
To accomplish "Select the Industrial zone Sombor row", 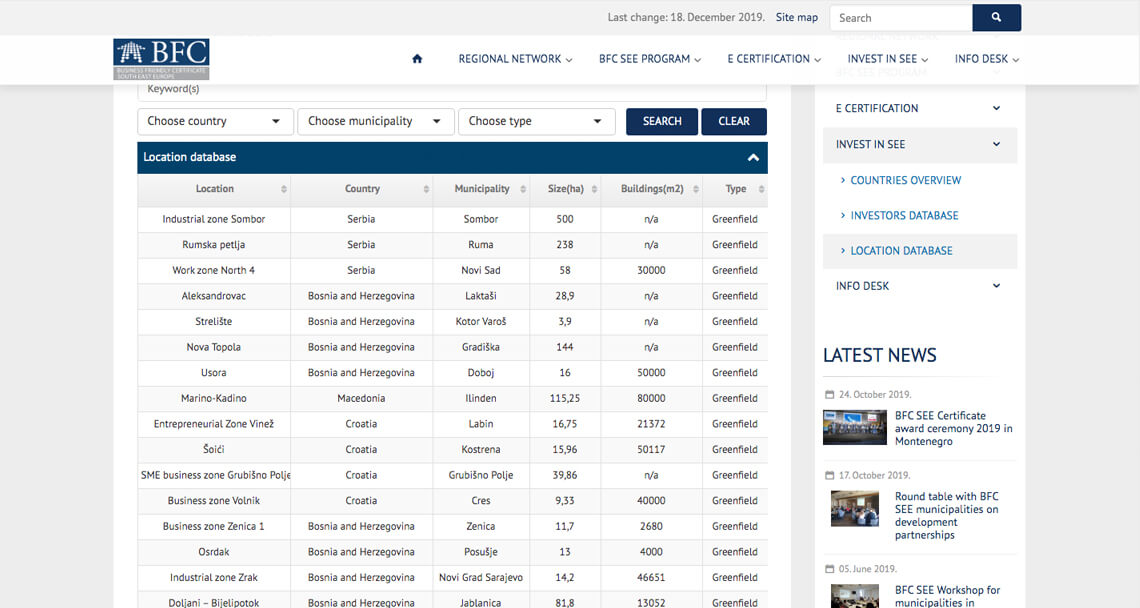I will 452,220.
